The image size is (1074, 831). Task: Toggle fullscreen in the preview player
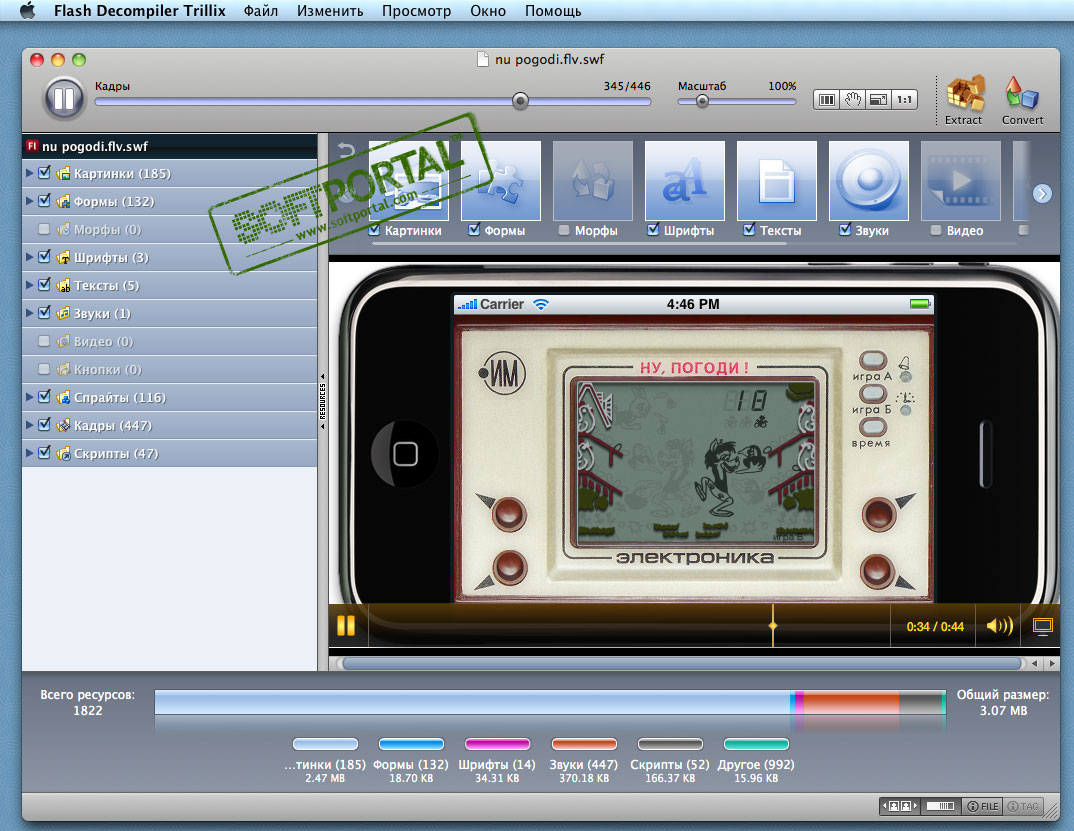1042,626
